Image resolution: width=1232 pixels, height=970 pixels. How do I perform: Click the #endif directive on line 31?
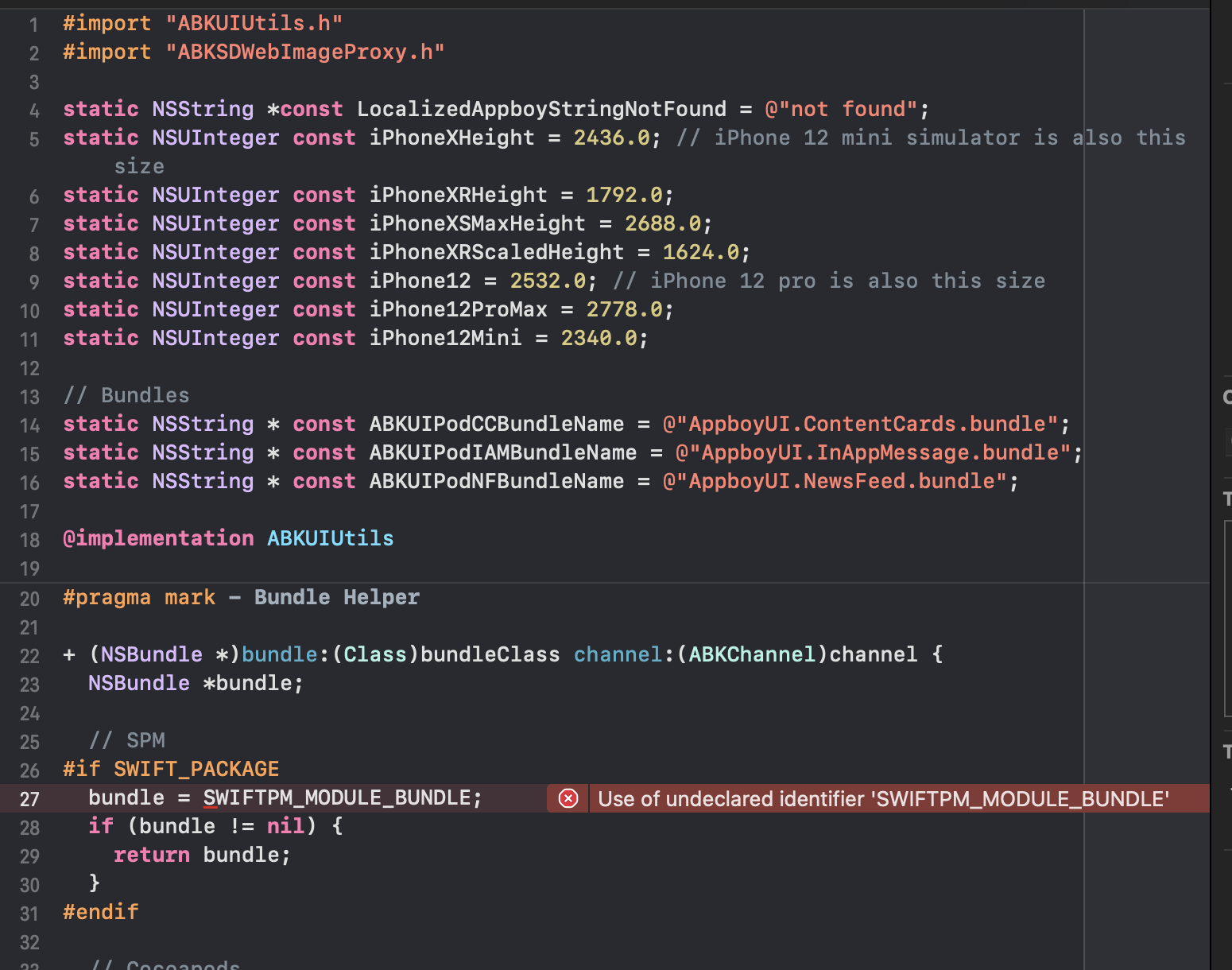[x=101, y=912]
